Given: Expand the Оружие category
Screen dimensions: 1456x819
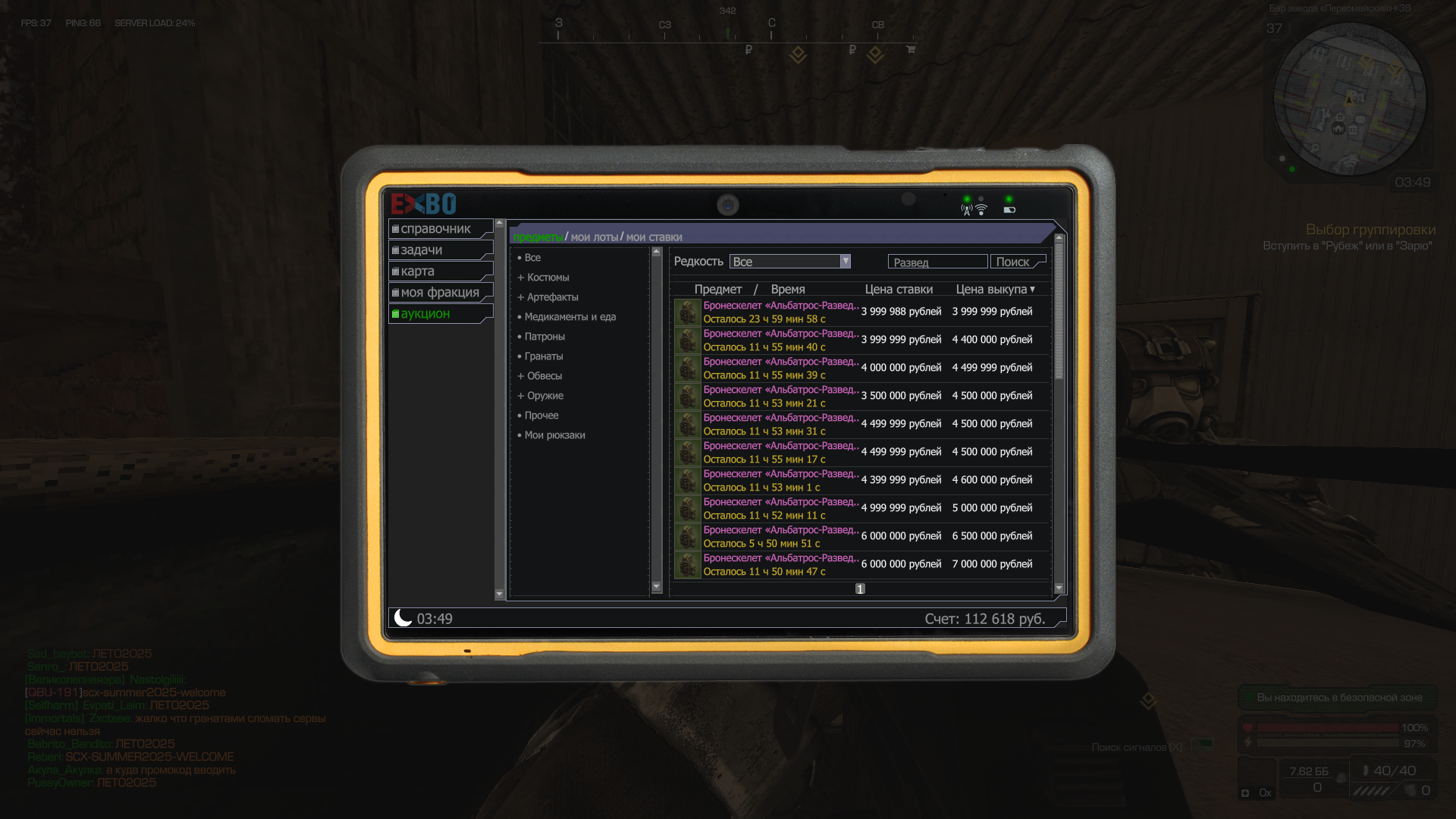Looking at the screenshot, I should [544, 396].
